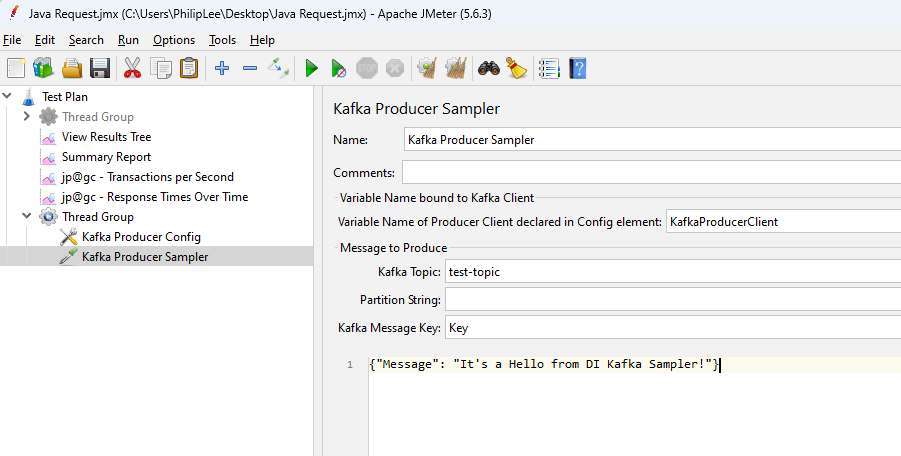
Task: Collapse the Test Plan tree node
Action: (9, 97)
